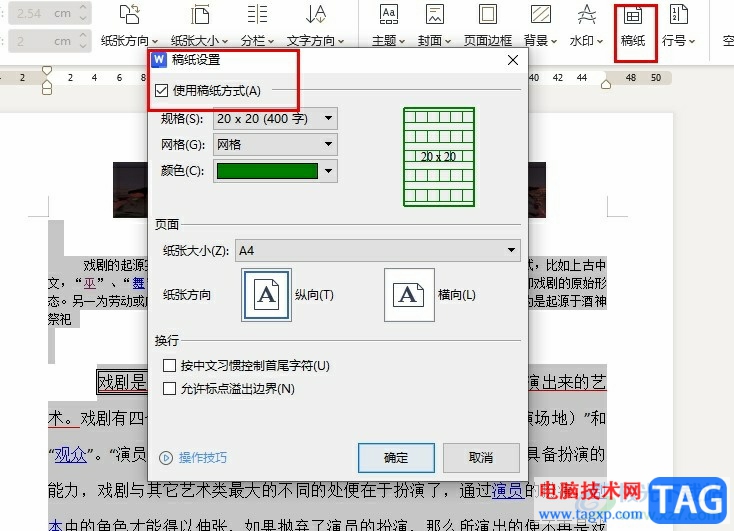Decrease the 2 cm margin stepper
This screenshot has height=531, width=734.
(x=83, y=46)
